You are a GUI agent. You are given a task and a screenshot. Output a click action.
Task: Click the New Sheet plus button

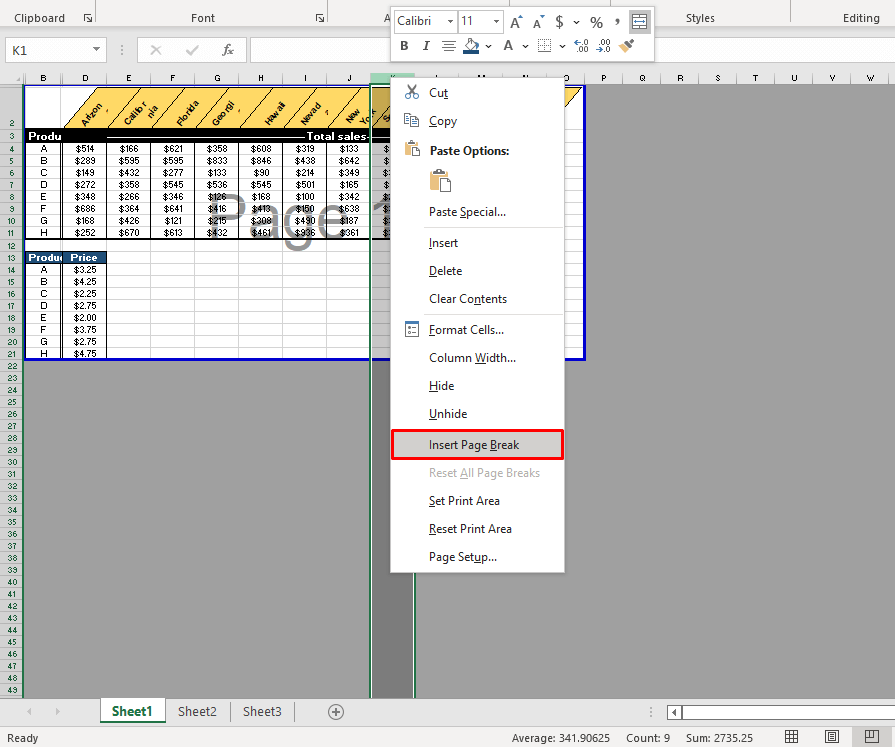pyautogui.click(x=336, y=711)
